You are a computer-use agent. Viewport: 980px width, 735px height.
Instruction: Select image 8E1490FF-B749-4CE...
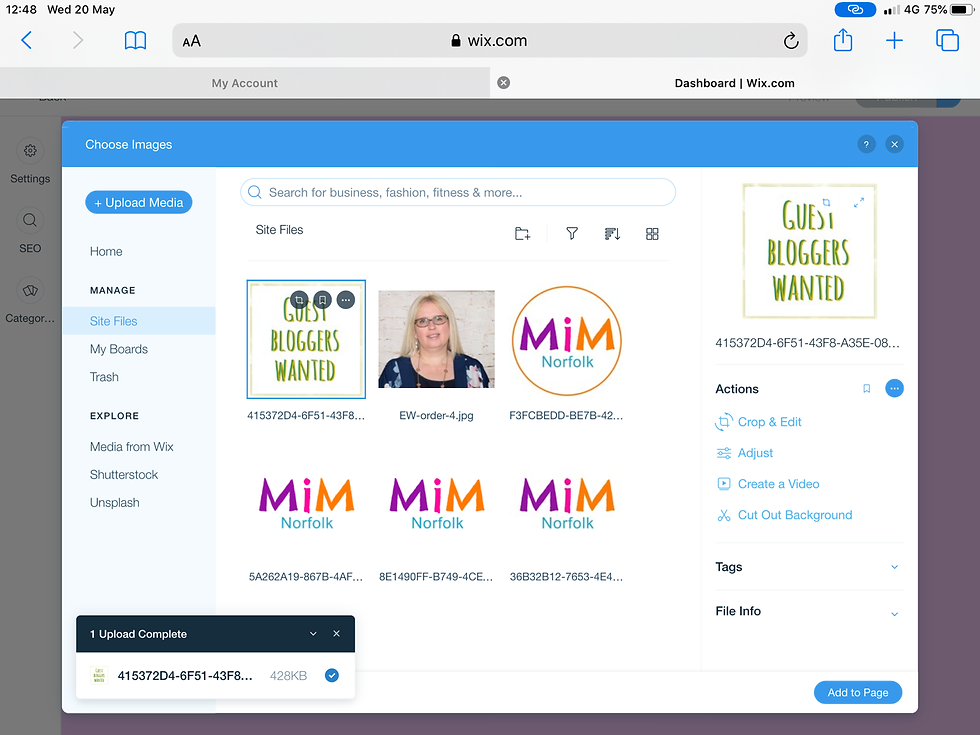coord(436,503)
